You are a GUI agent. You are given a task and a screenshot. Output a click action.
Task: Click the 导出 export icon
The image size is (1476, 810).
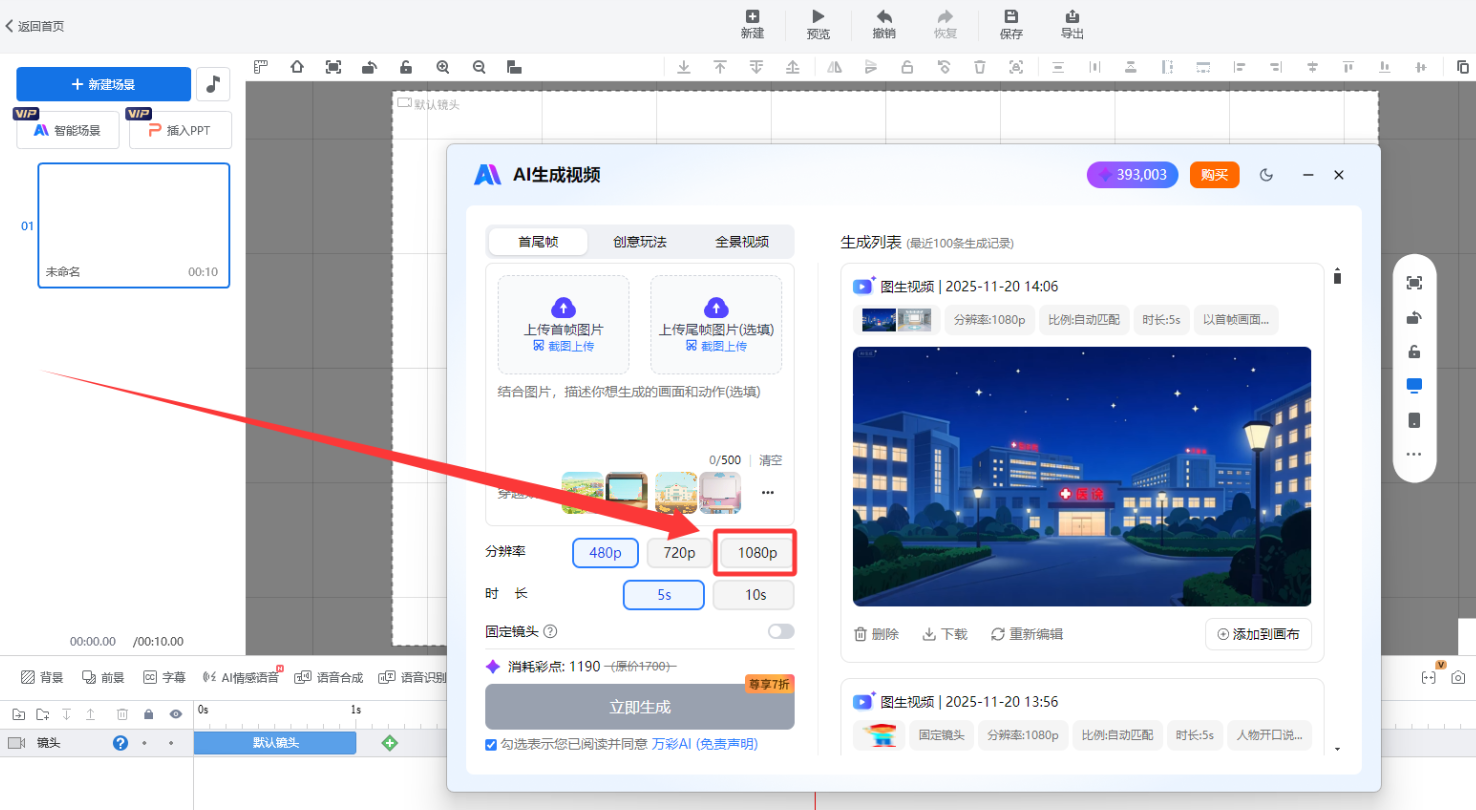[1072, 17]
